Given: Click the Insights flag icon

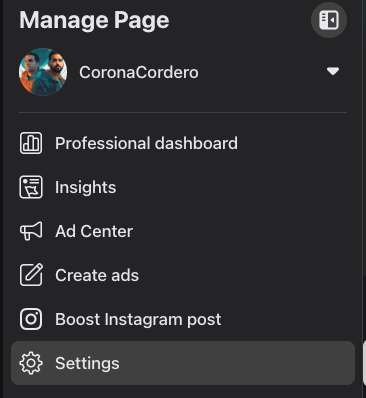Looking at the screenshot, I should tap(31, 187).
